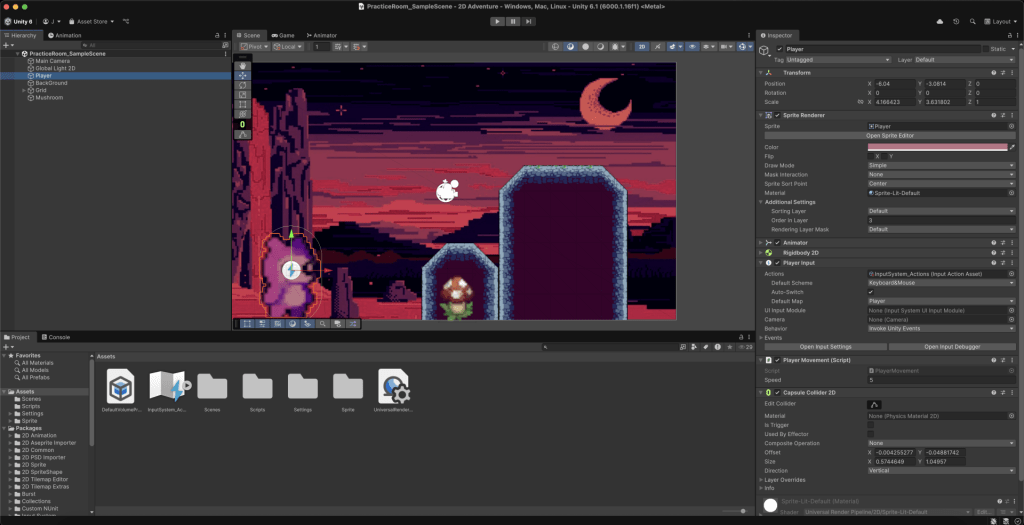Click the Sprite Renderer Color swatch
1024x525 pixels.
tap(936, 147)
